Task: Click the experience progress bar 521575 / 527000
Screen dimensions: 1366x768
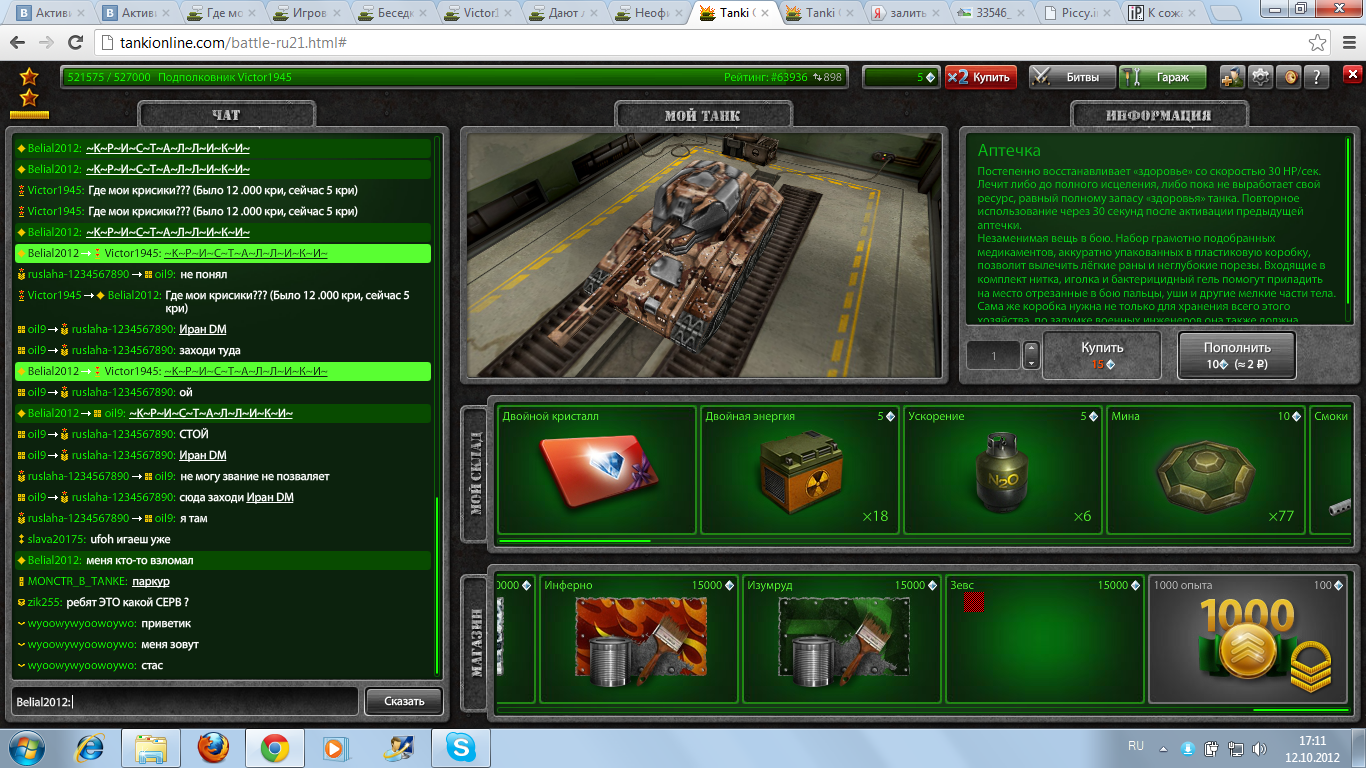Action: pyautogui.click(x=454, y=77)
